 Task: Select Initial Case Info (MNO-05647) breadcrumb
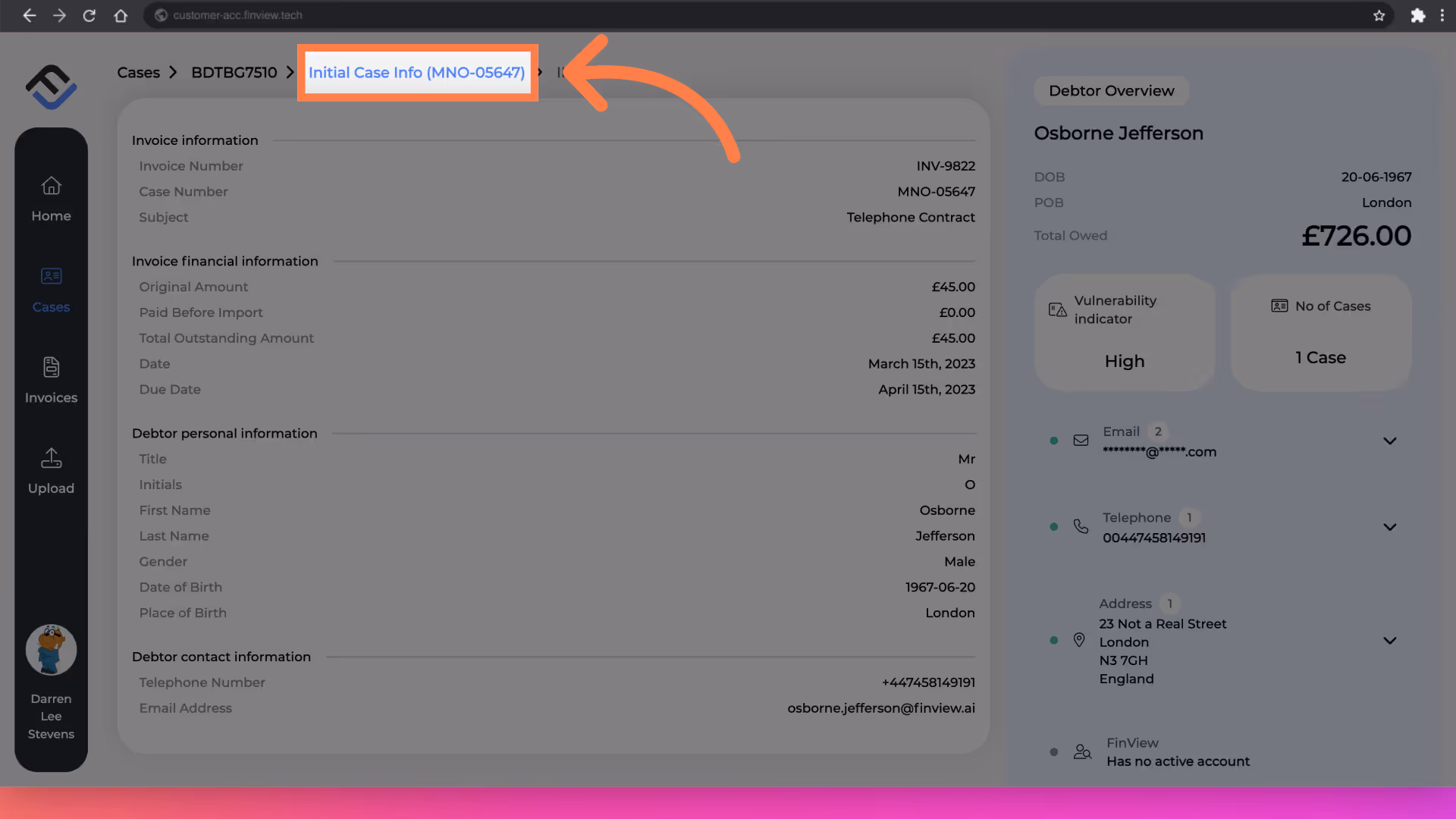(416, 73)
